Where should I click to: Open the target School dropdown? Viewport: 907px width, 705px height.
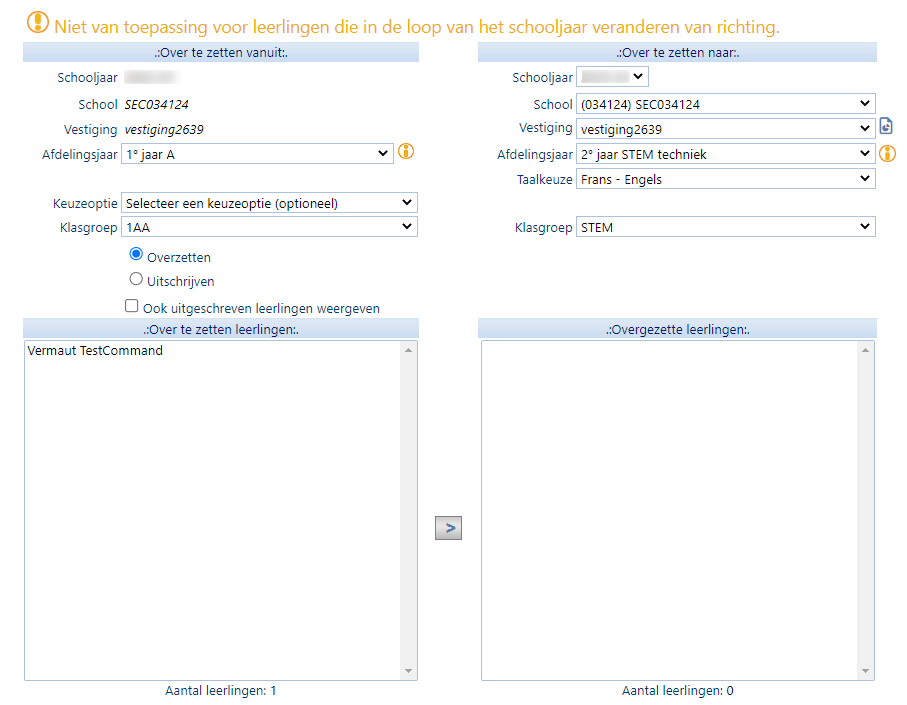725,104
